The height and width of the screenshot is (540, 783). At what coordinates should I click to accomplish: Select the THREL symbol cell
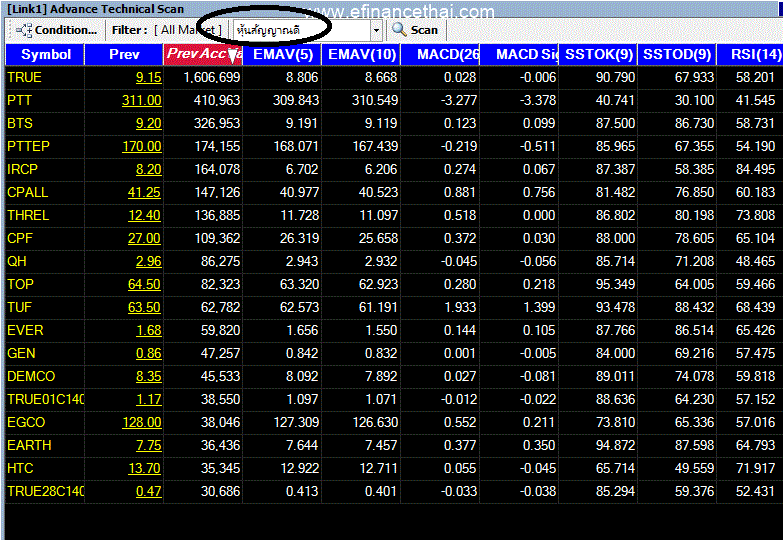[44, 216]
